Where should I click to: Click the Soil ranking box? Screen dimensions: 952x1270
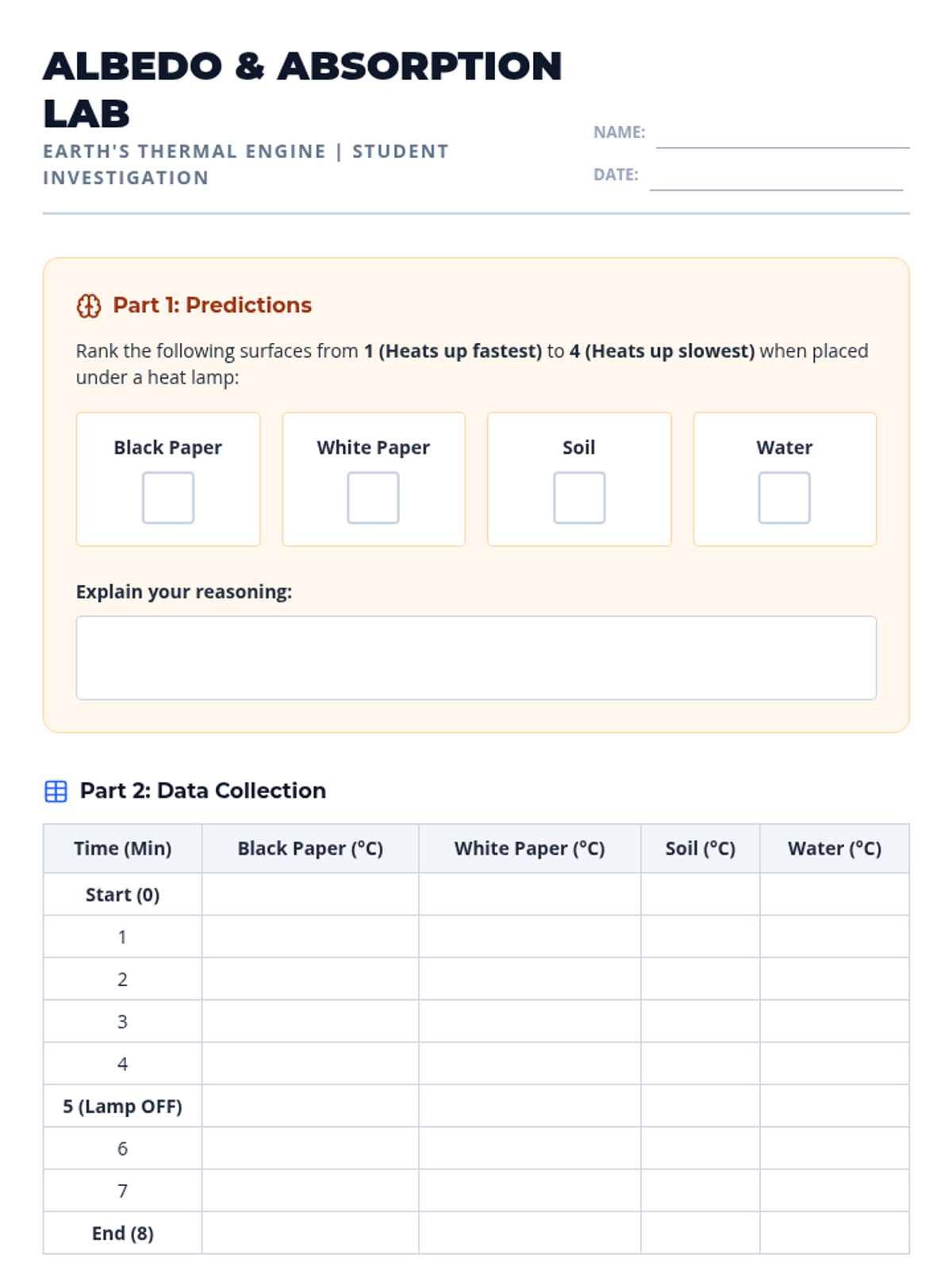tap(579, 498)
